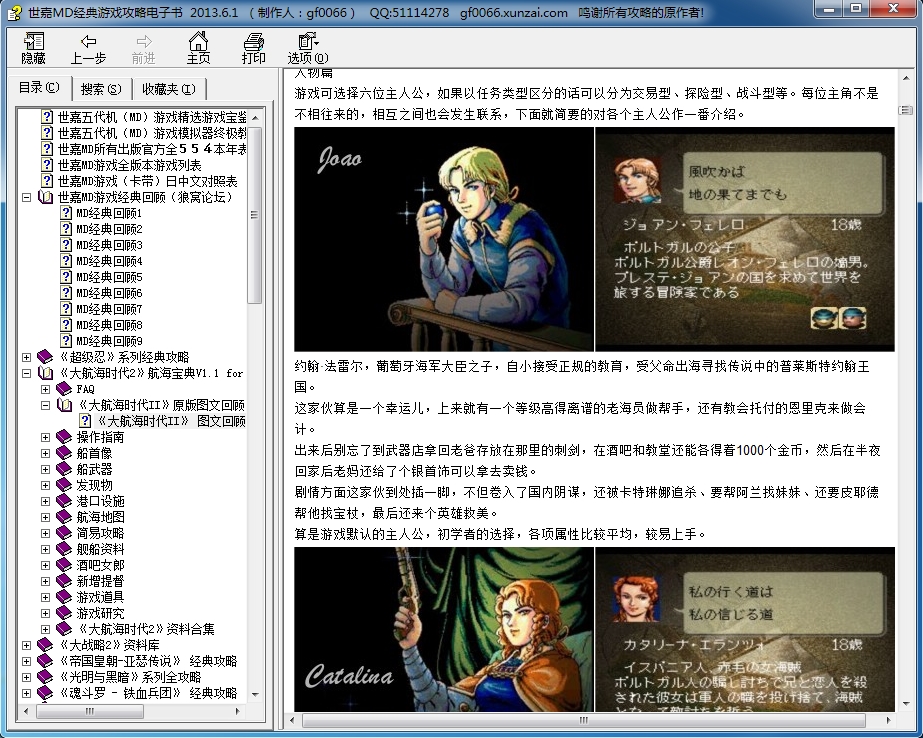This screenshot has height=738, width=923.
Task: Collapse 世嘉MD游戏经典回顾(狼窝论坛) node
Action: tap(26, 198)
